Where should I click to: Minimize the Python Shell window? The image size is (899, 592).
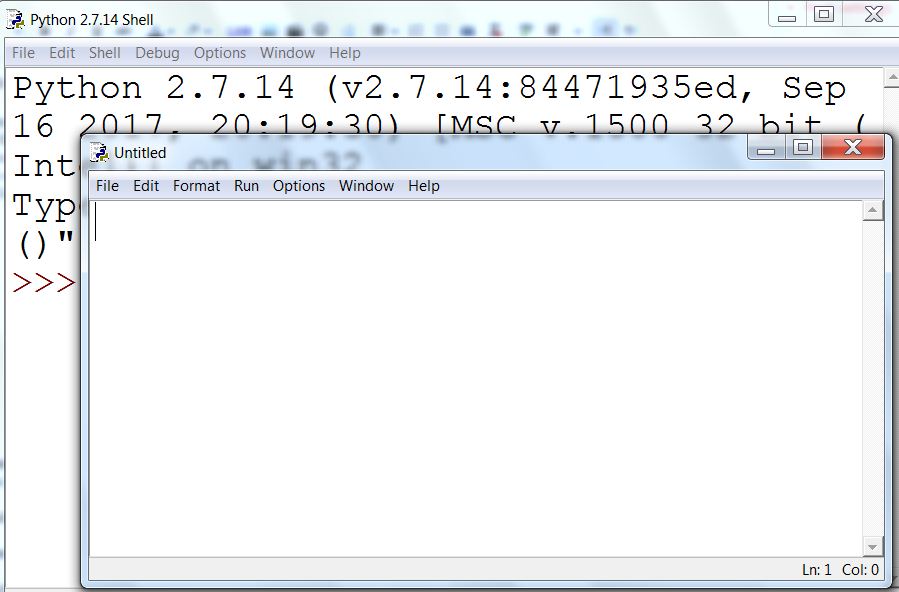pyautogui.click(x=787, y=14)
